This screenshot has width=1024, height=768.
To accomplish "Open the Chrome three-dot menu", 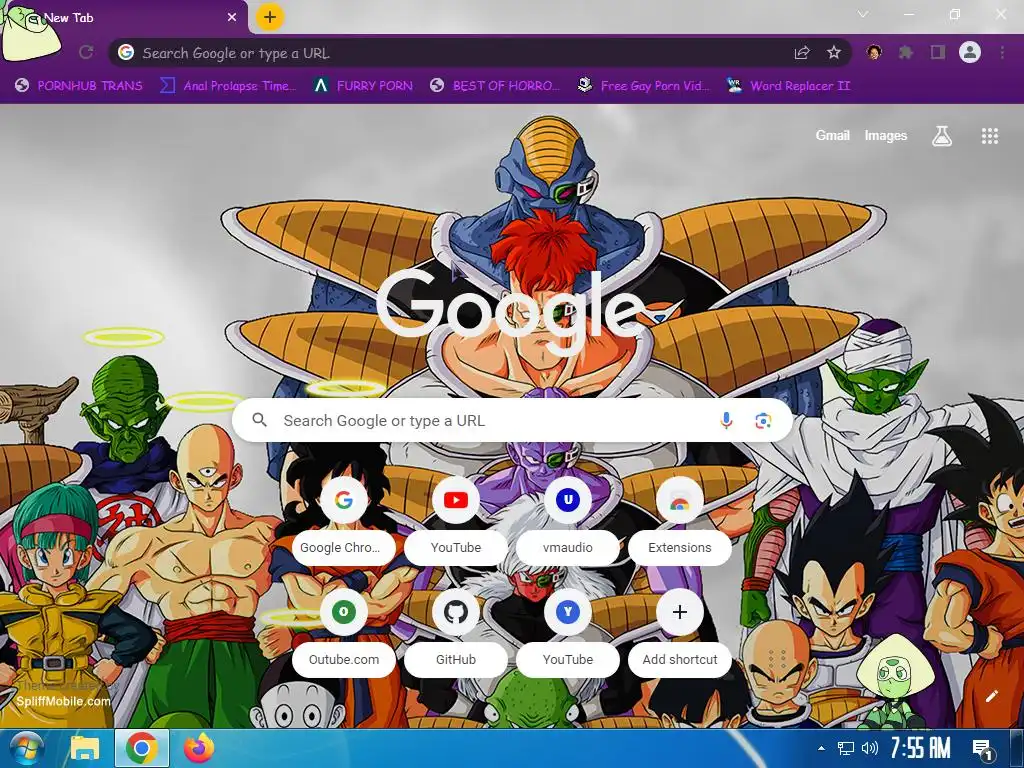I will (1002, 52).
